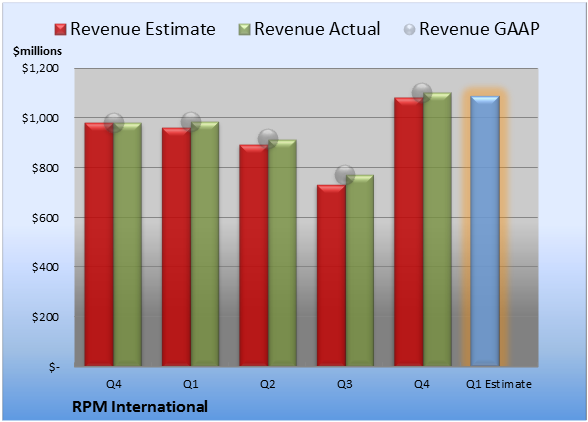The height and width of the screenshot is (422, 588).
Task: Select the 'Revenue GAAP' legend label
Action: click(x=479, y=29)
